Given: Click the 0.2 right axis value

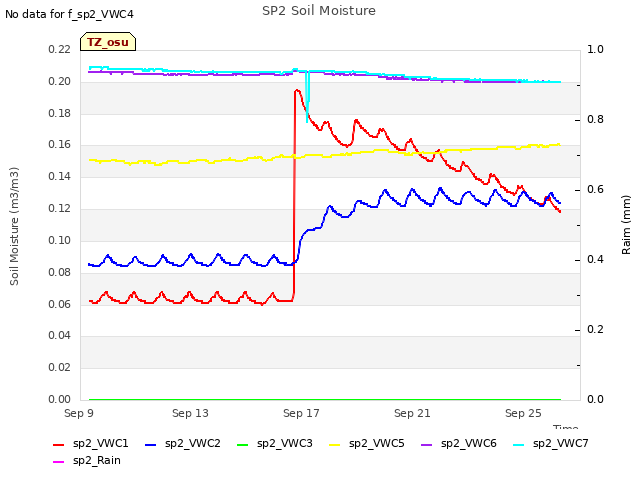Looking at the screenshot, I should pos(595,329).
